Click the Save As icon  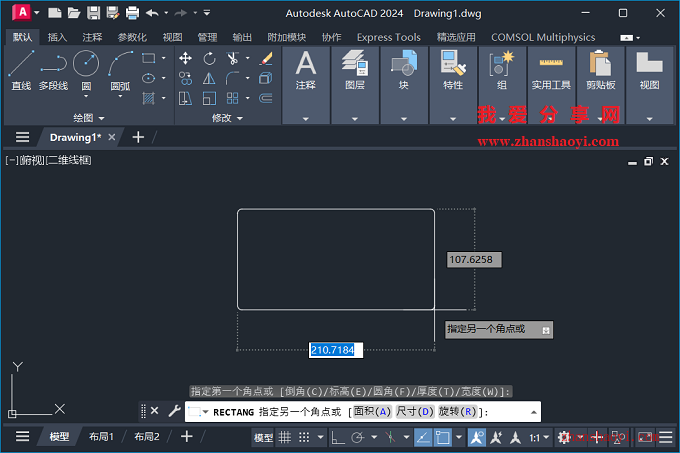point(113,13)
